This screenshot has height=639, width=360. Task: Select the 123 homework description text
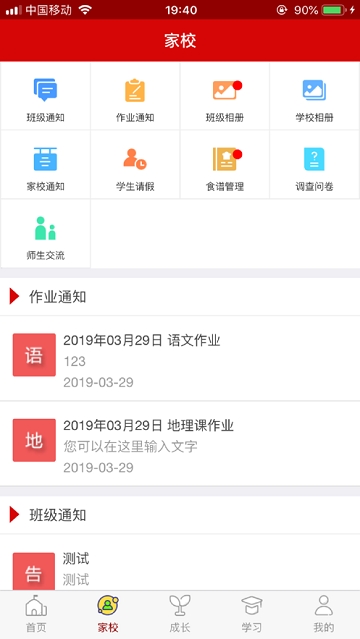[75, 361]
